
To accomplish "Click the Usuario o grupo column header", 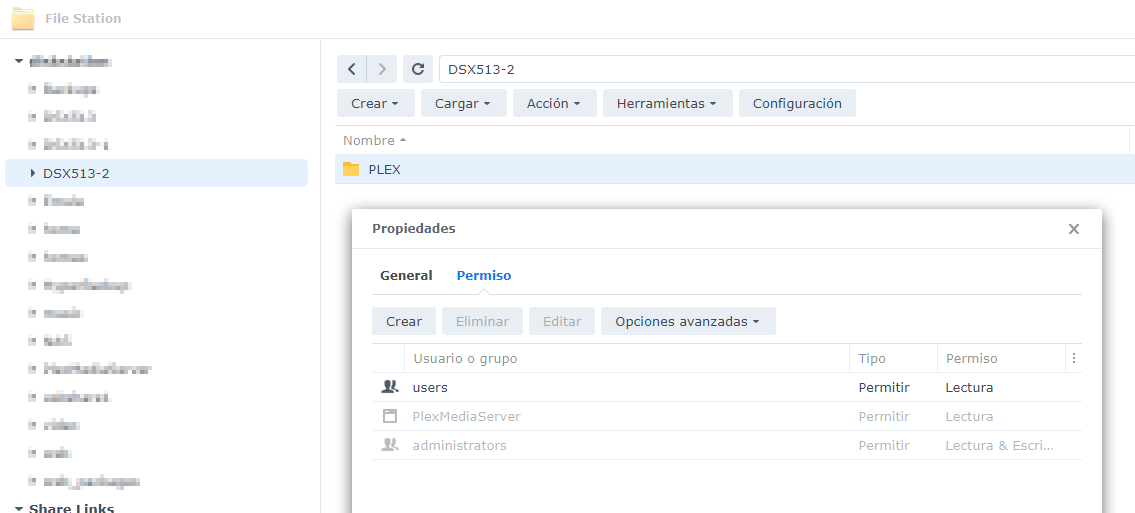I will coord(627,358).
